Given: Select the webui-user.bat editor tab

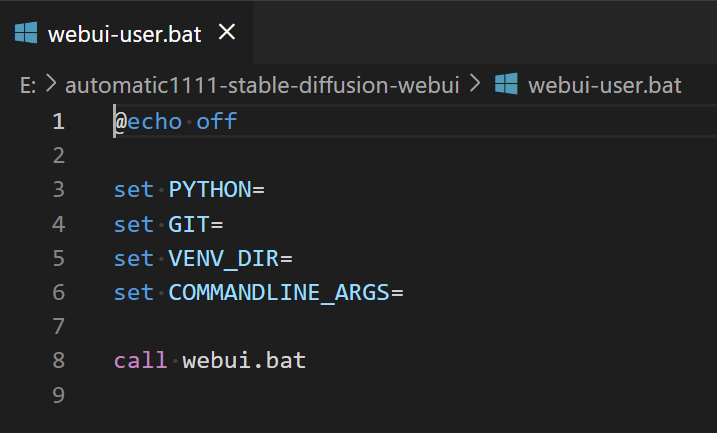Looking at the screenshot, I should [x=126, y=33].
